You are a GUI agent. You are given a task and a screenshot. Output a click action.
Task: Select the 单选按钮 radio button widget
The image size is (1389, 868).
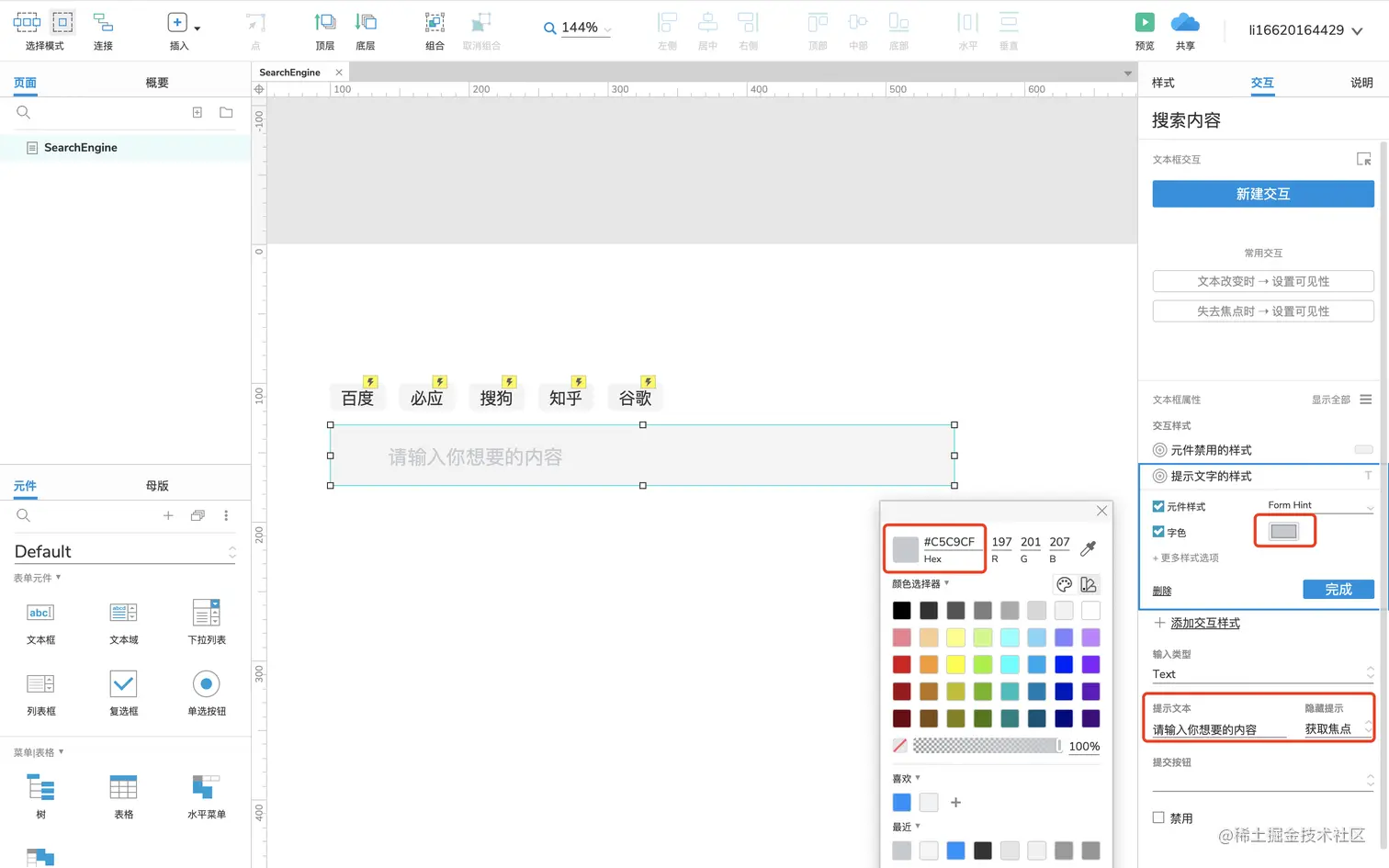coord(207,693)
